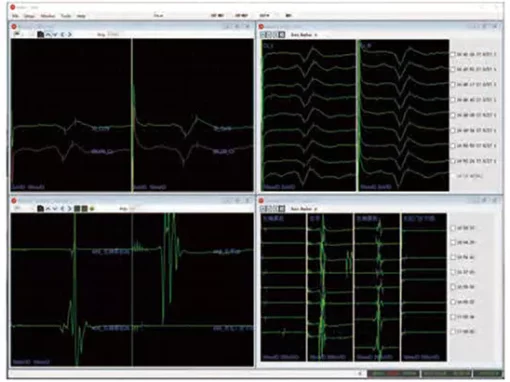510x382 pixels.
Task: Open the Window menu
Action: [x=48, y=16]
